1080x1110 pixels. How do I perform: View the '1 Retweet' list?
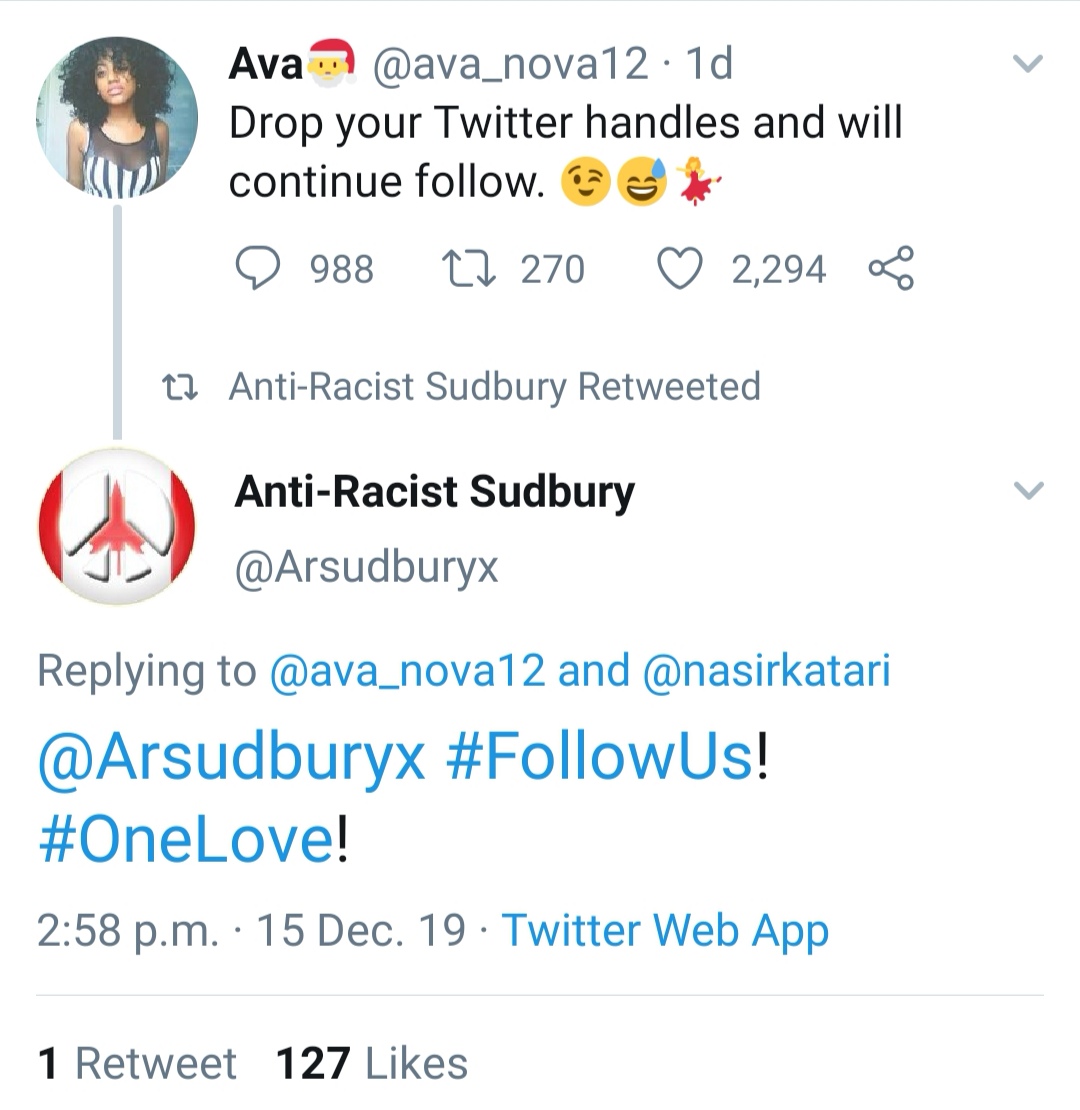[x=137, y=1063]
